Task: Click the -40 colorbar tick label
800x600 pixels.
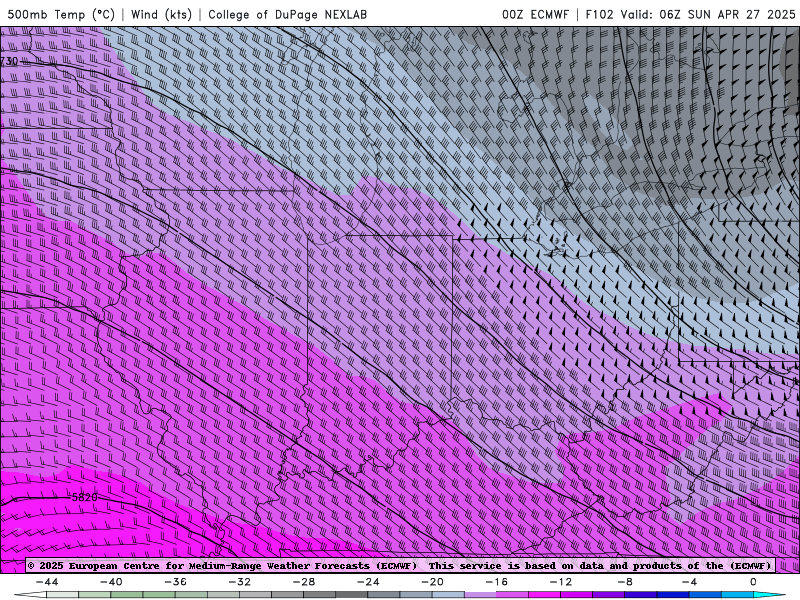Action: [x=111, y=582]
